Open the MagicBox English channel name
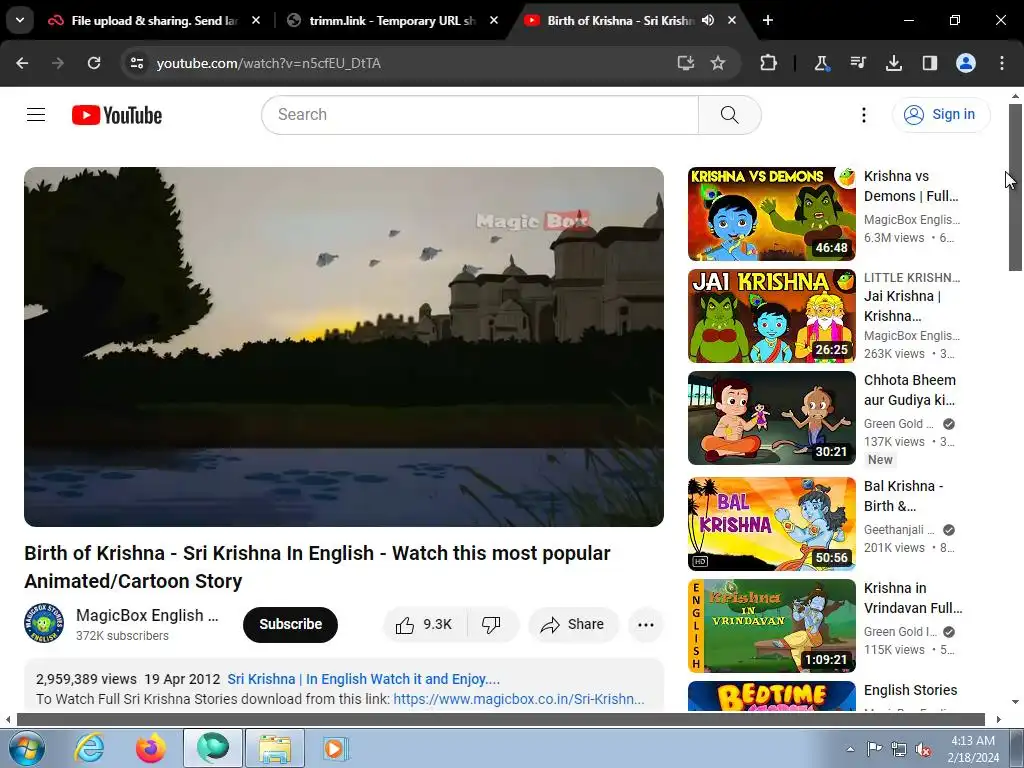The height and width of the screenshot is (768, 1024). click(x=147, y=615)
